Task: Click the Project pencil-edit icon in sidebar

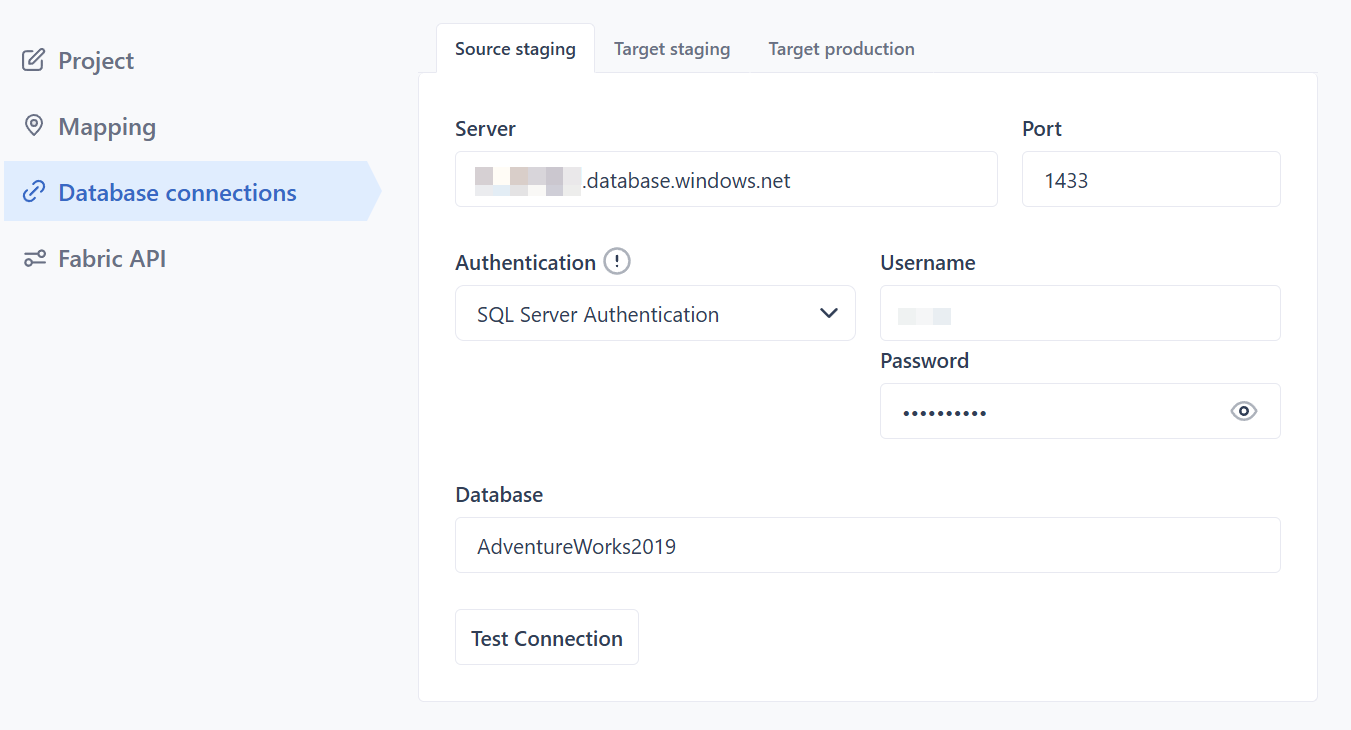Action: (34, 61)
